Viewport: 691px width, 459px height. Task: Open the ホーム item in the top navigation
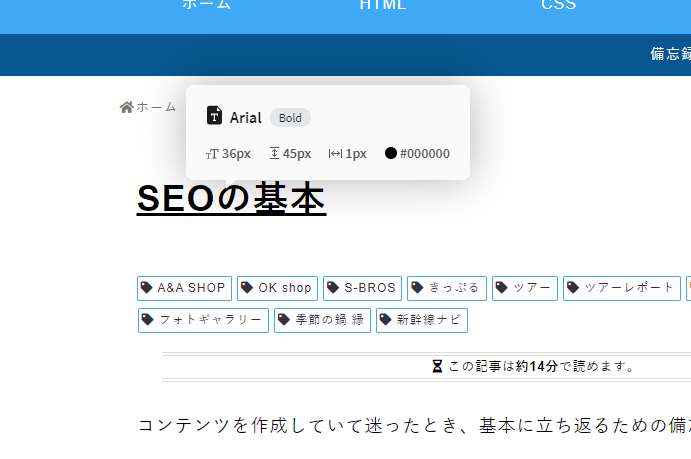206,5
